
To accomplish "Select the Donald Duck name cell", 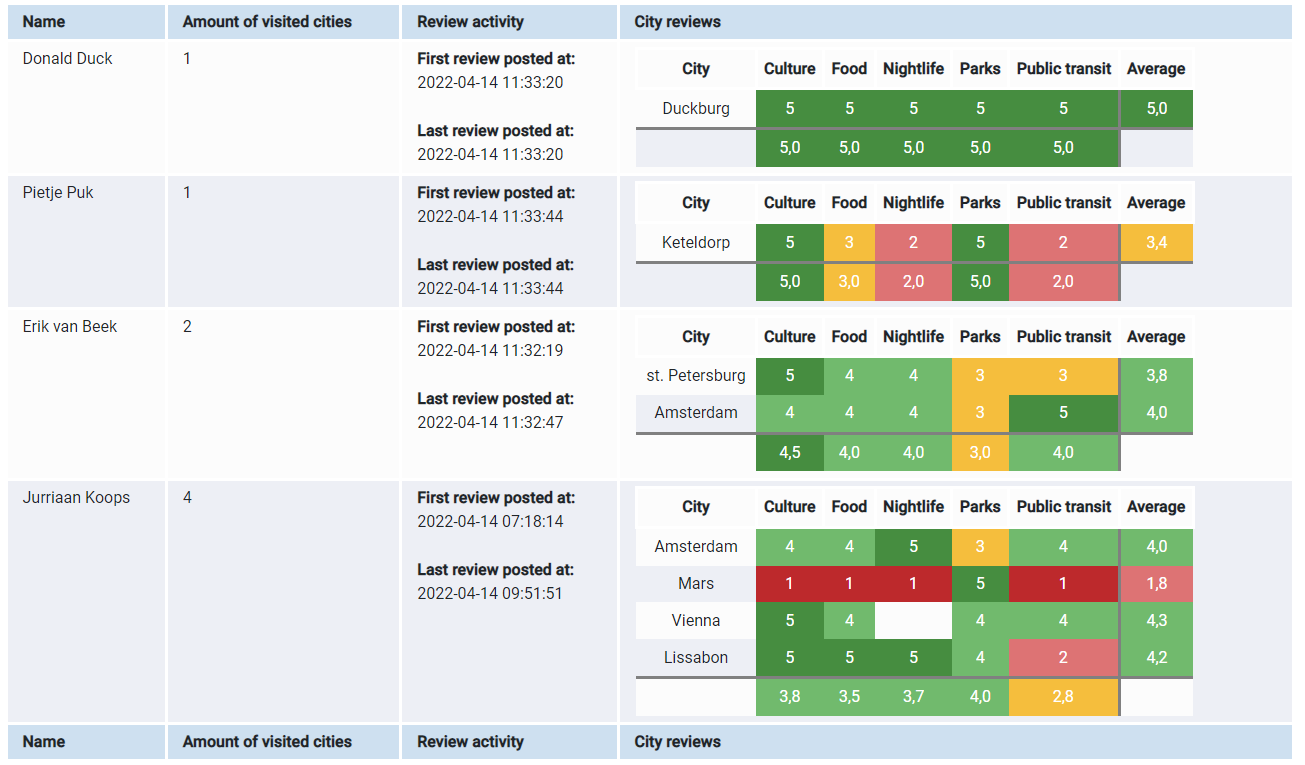I will click(87, 107).
